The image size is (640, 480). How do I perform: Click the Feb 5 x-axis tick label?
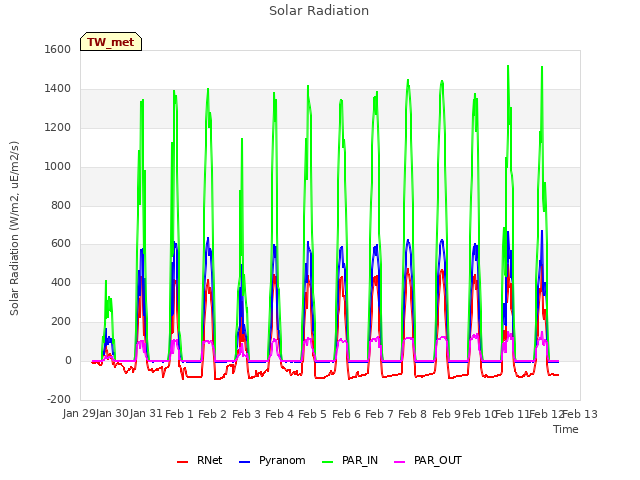pyautogui.click(x=312, y=414)
